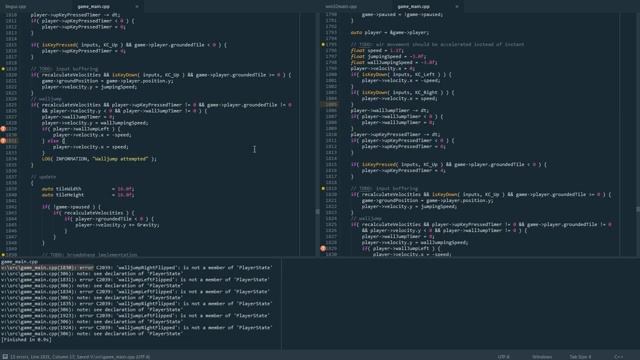The height and width of the screenshot is (360, 640).
Task: Click 'auto tileHeight' line in left pane
Action: (x=88, y=195)
